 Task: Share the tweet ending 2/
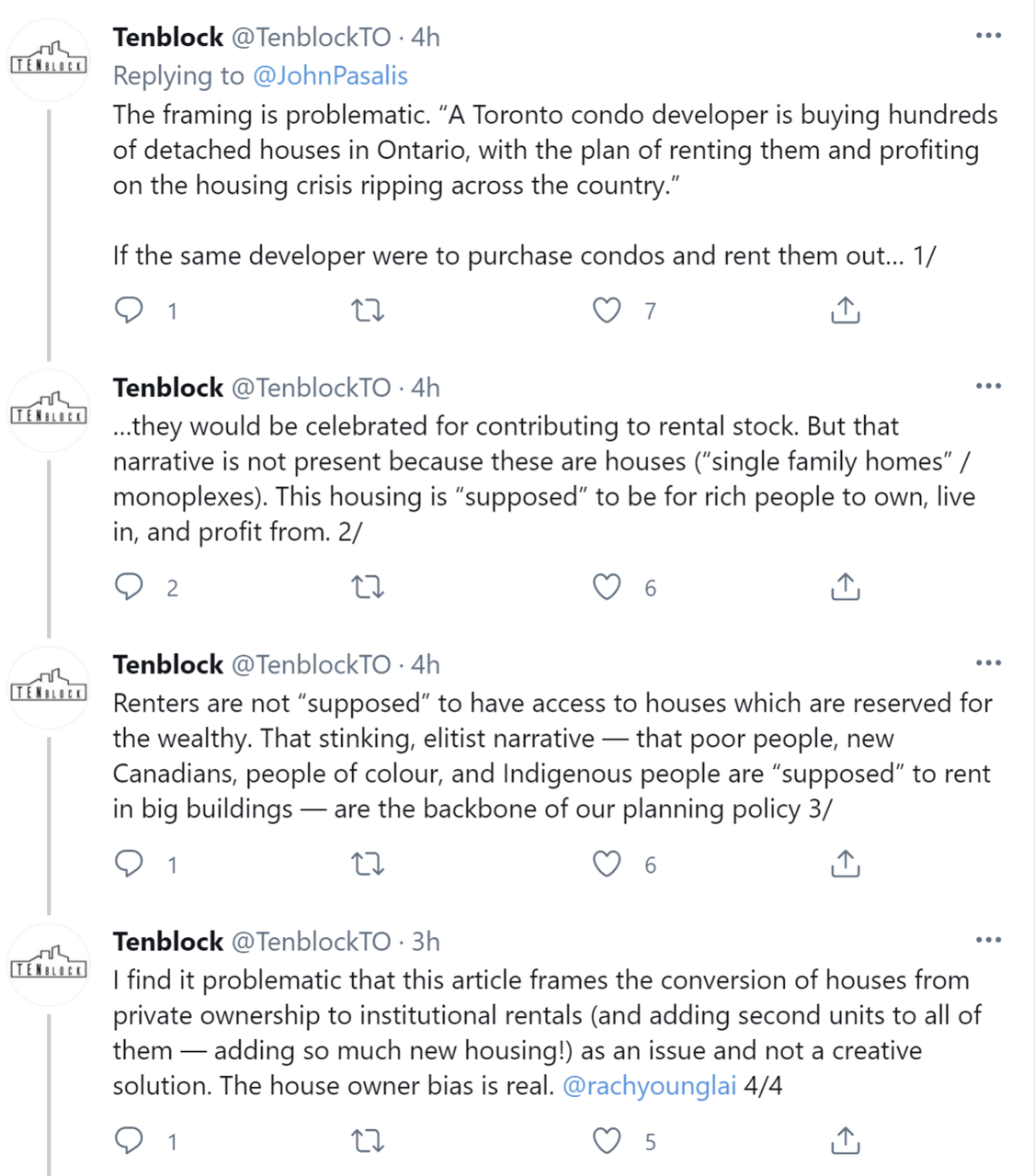click(845, 587)
